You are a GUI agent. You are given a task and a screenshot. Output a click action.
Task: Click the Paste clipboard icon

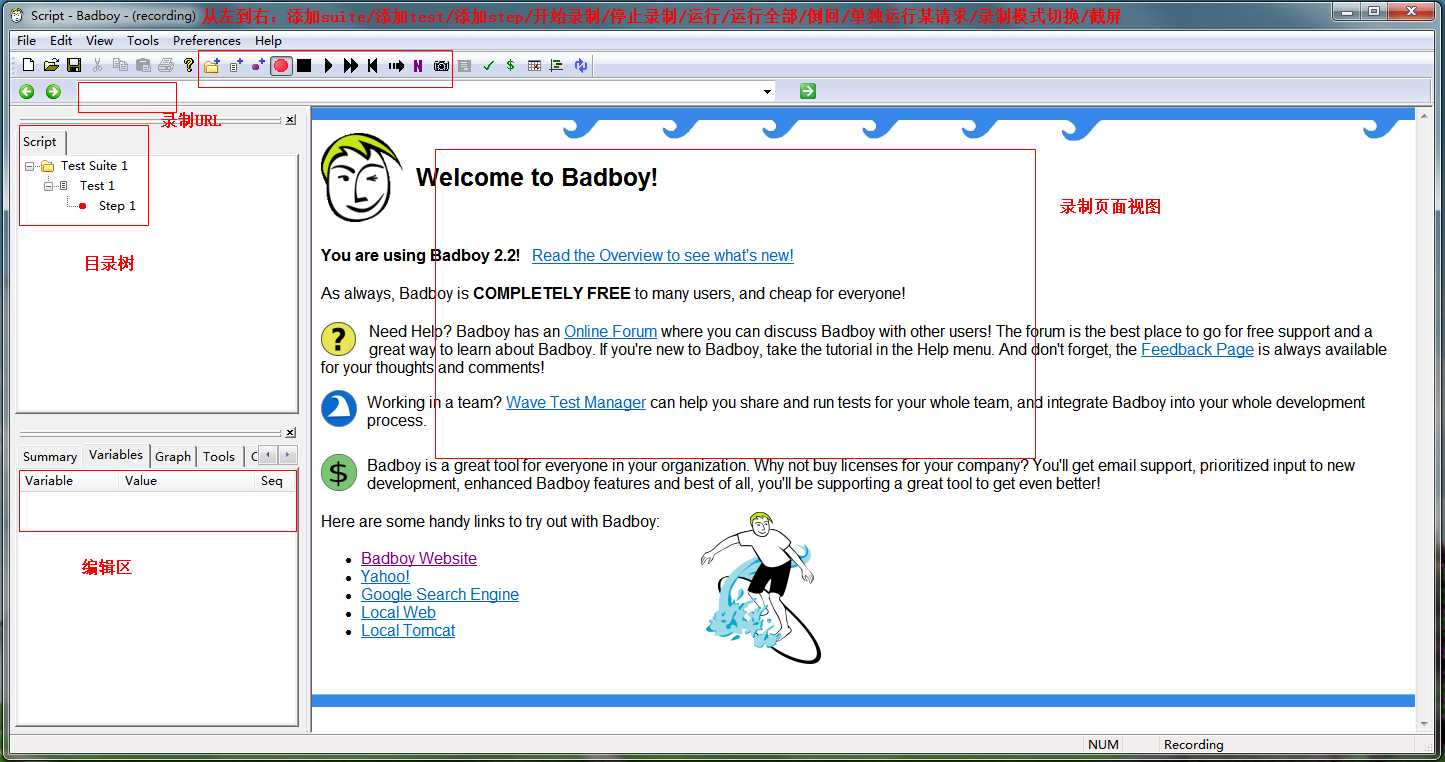pos(143,65)
